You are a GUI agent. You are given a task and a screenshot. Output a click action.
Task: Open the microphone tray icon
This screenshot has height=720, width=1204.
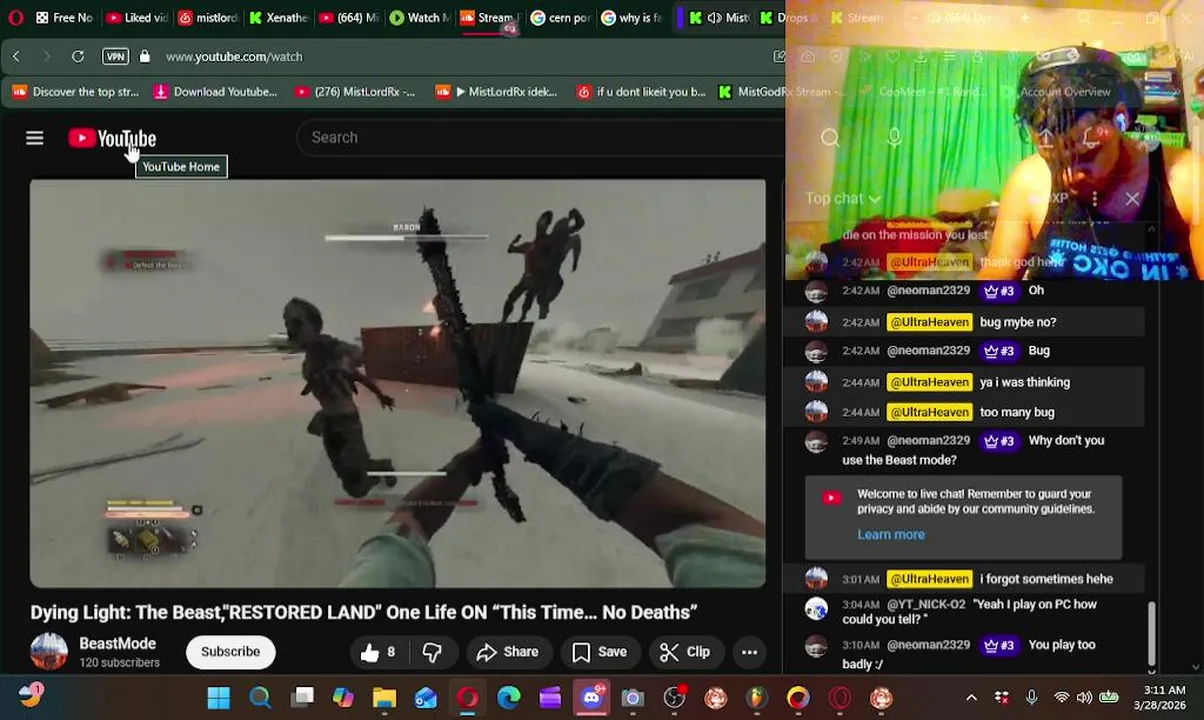1031,697
